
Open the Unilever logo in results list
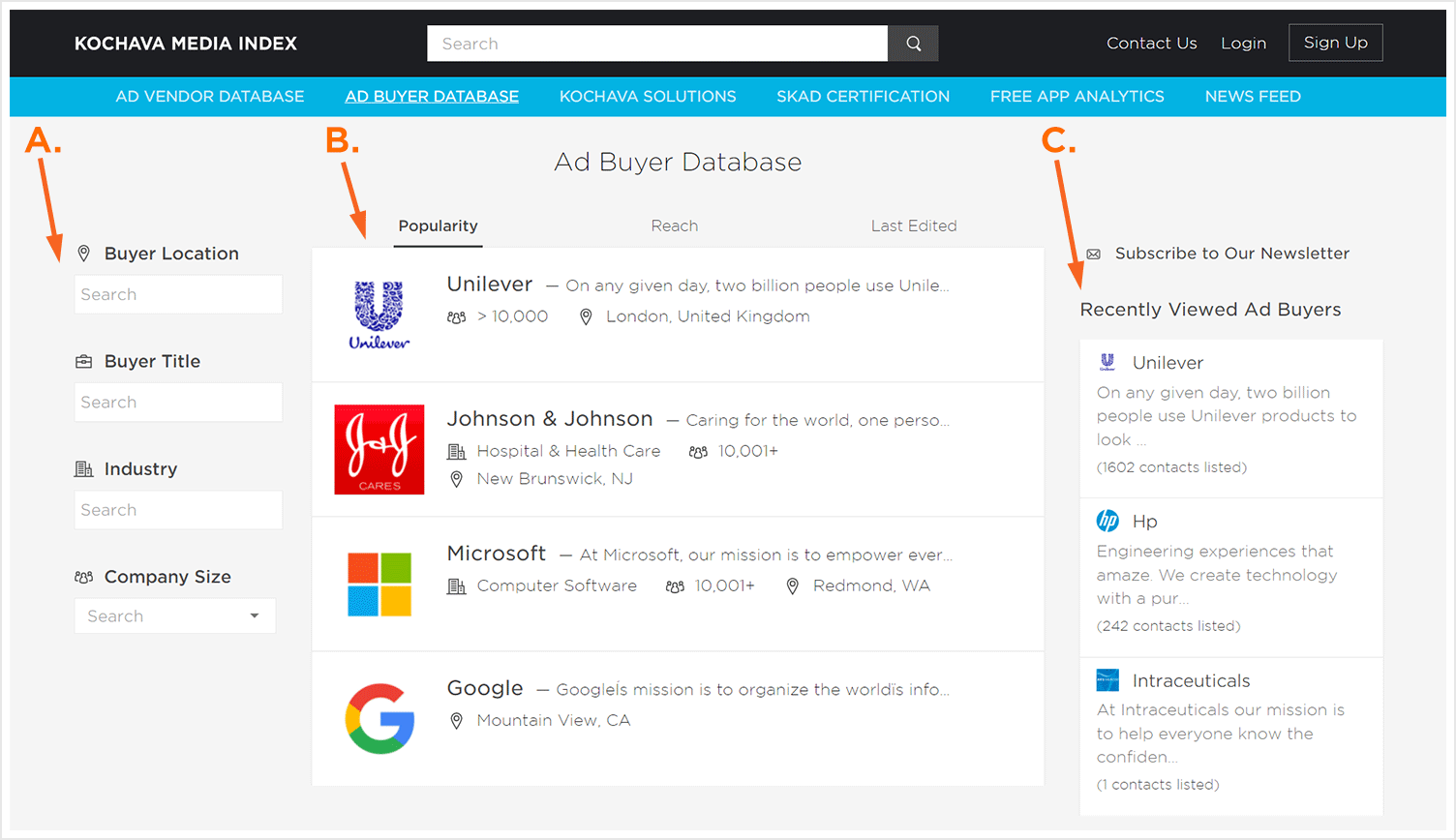click(379, 315)
